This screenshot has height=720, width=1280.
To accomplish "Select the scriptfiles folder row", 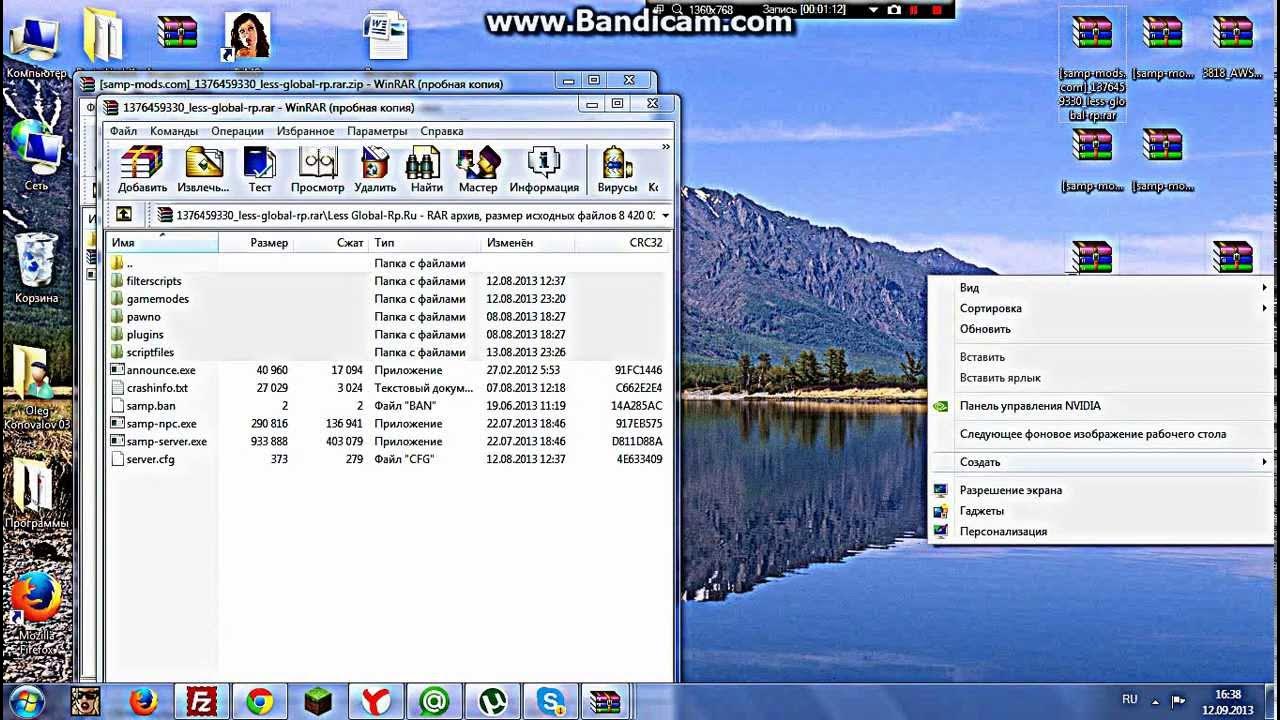I will pos(387,353).
